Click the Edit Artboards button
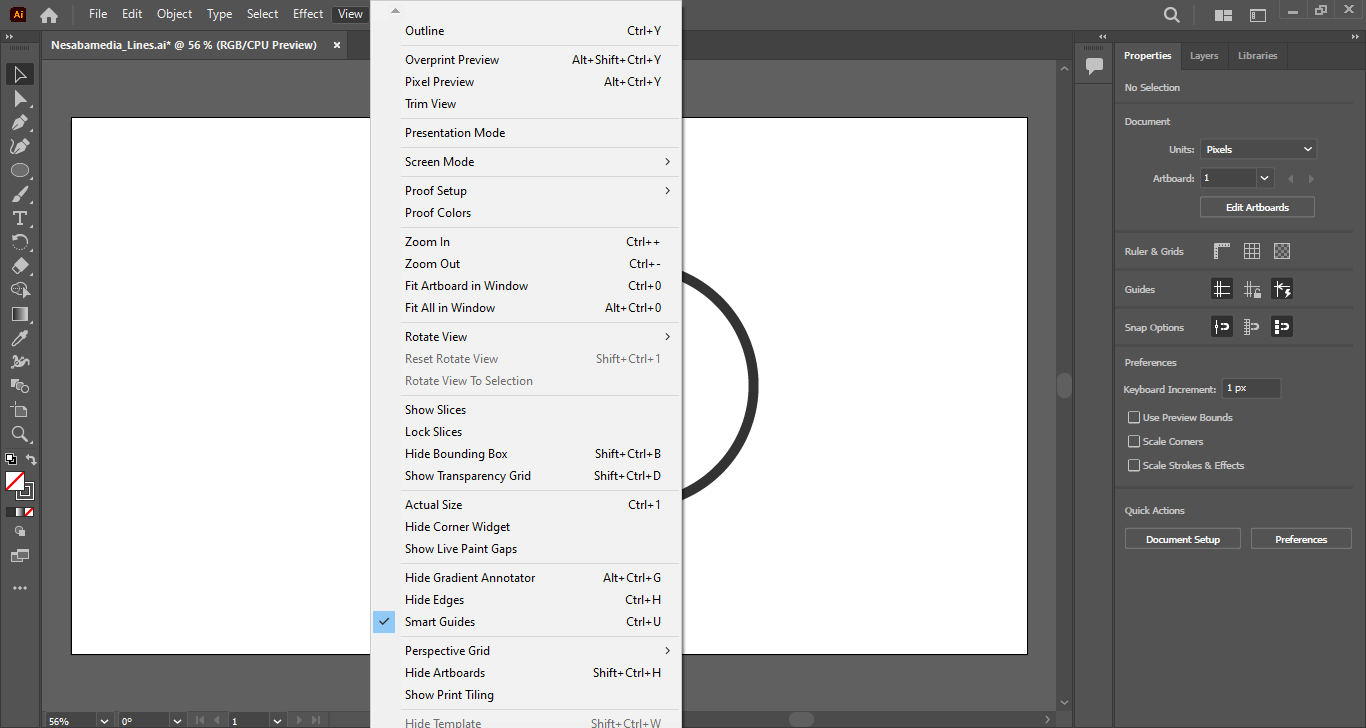The image size is (1366, 728). pyautogui.click(x=1257, y=207)
